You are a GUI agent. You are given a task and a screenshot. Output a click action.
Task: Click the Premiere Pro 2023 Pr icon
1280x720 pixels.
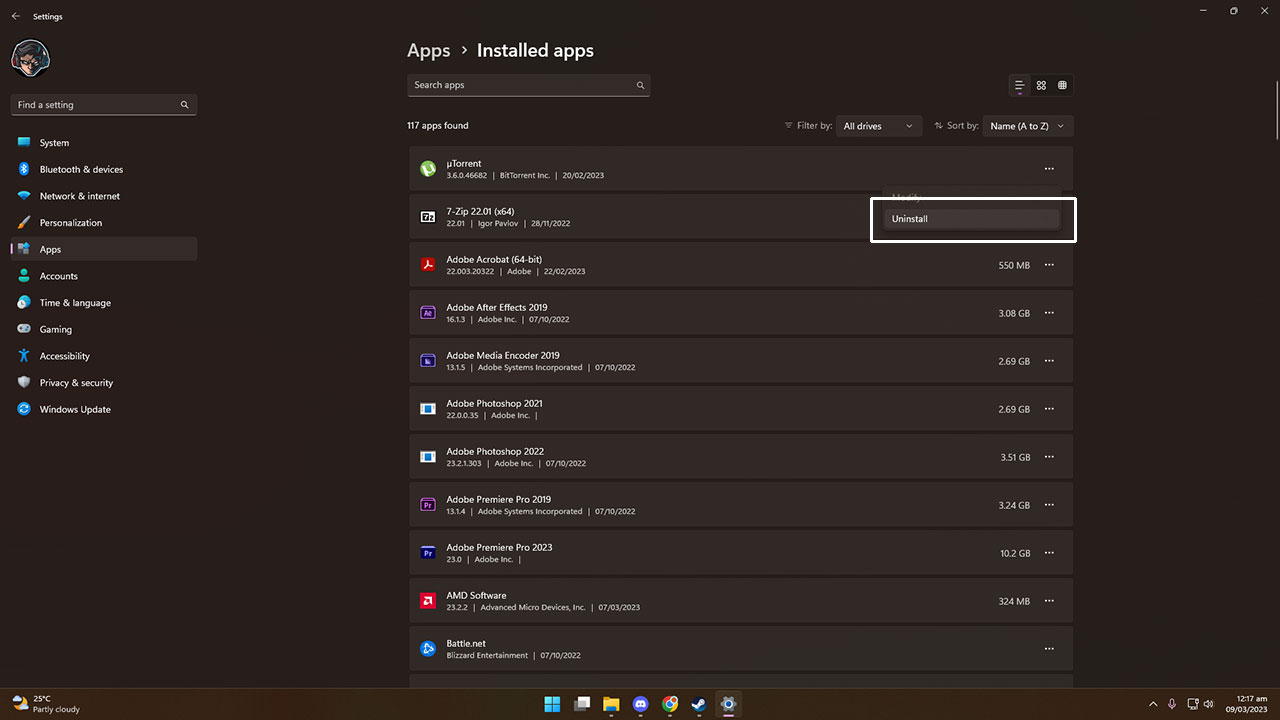coord(428,553)
